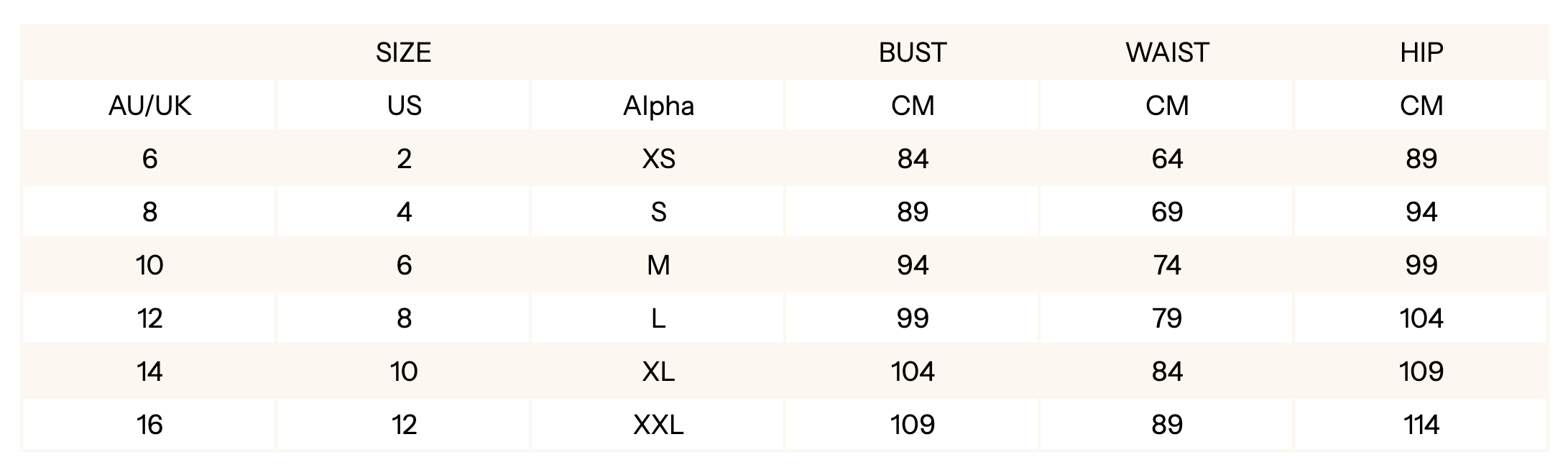
Task: Click US size 2 cell
Action: pyautogui.click(x=404, y=159)
